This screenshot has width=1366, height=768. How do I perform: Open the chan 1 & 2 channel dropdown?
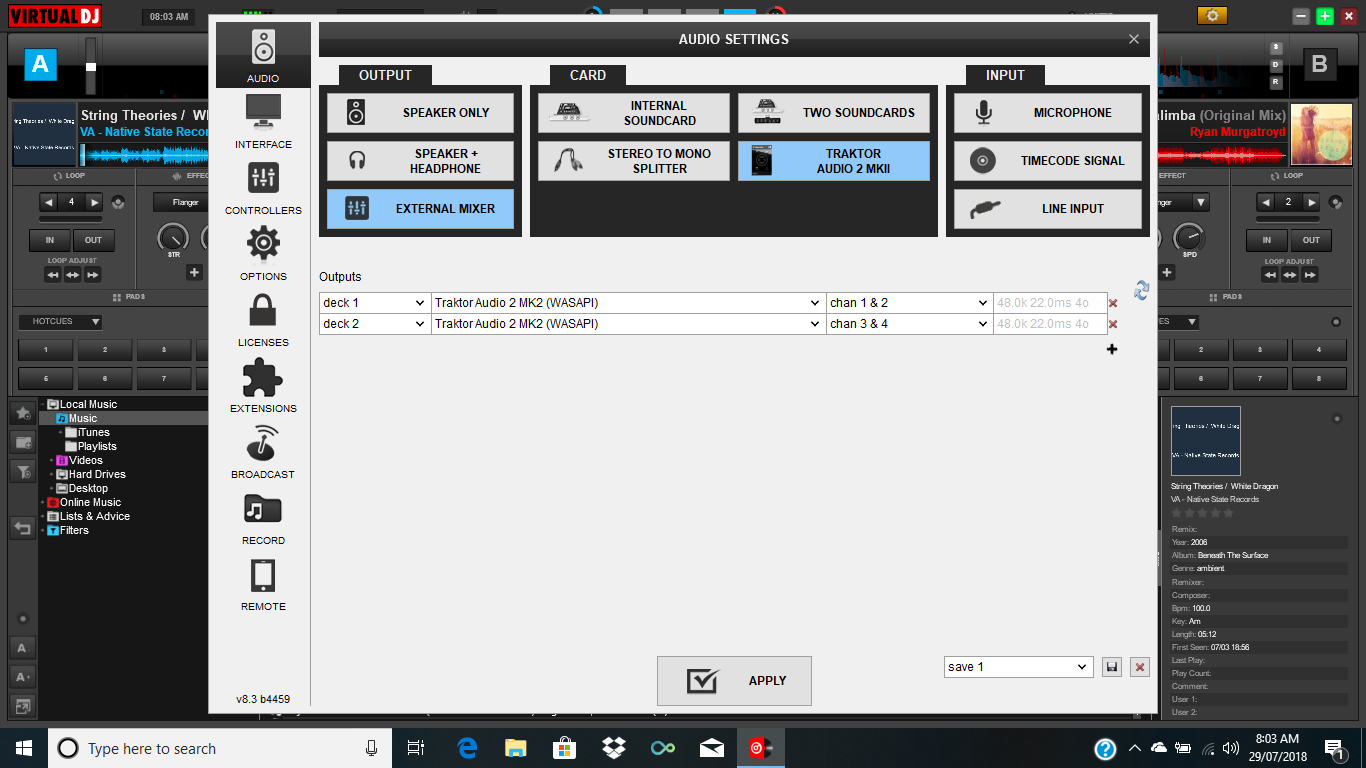[910, 303]
